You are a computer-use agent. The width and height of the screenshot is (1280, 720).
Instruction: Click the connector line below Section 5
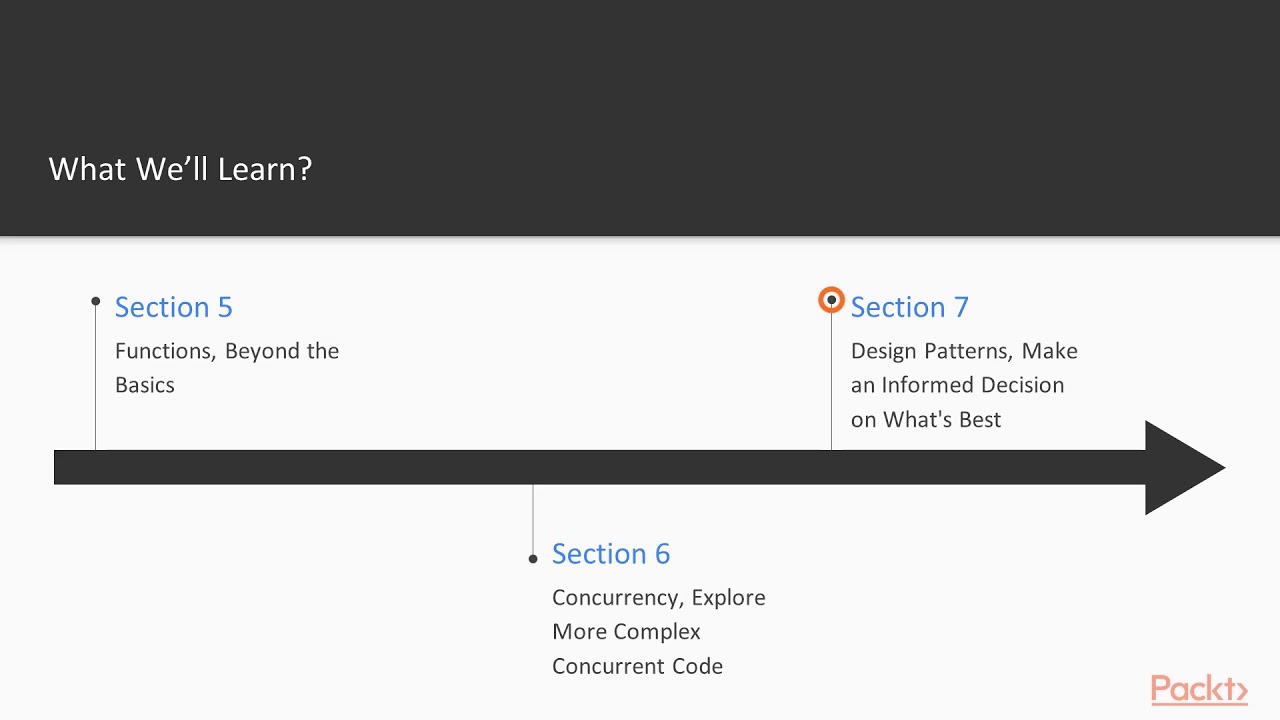(96, 380)
